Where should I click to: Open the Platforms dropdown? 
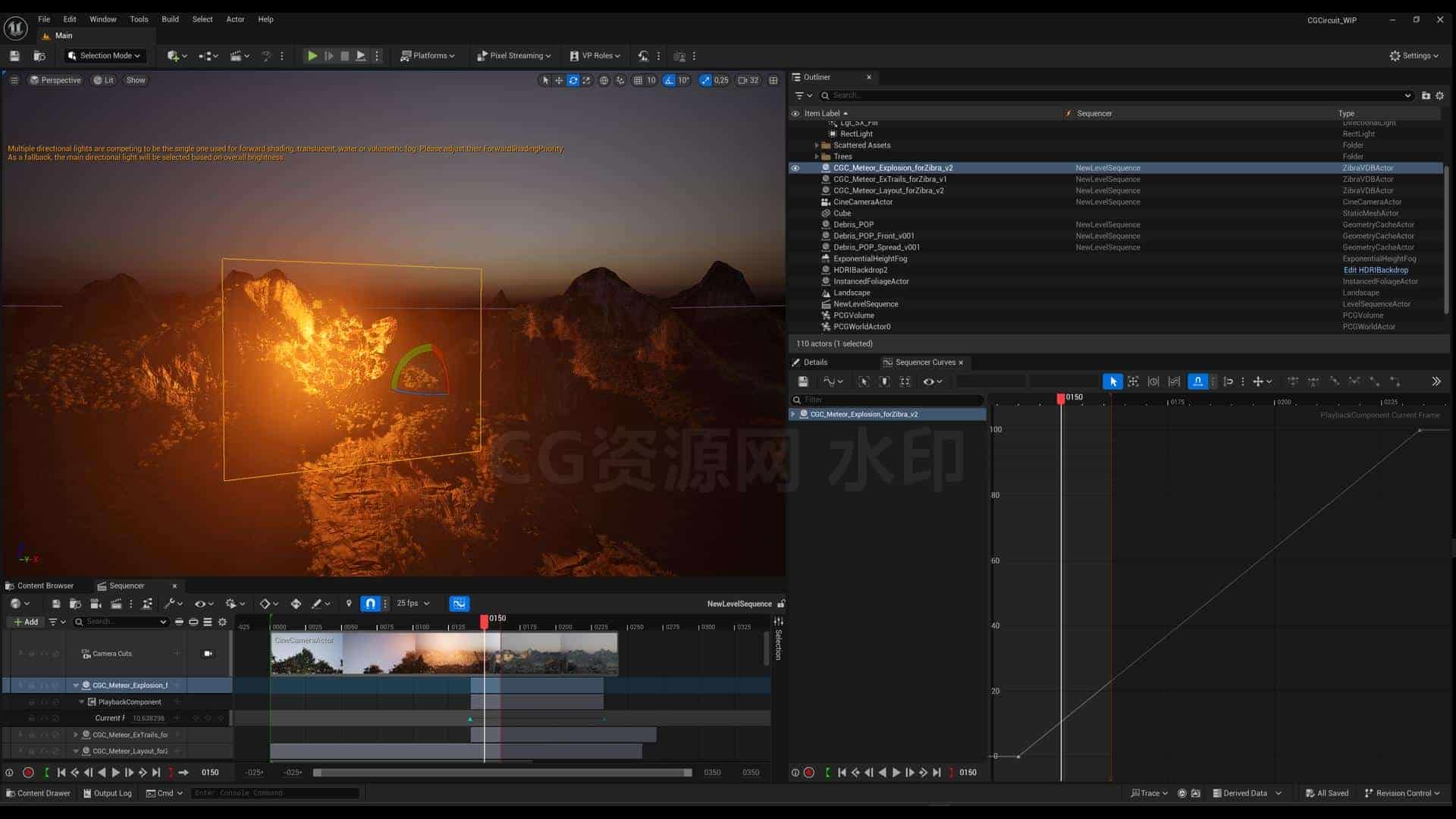pos(428,56)
